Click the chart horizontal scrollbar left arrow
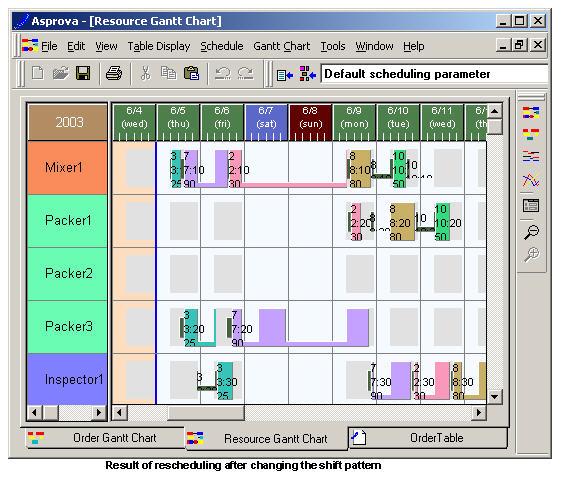This screenshot has width=561, height=477. click(119, 413)
